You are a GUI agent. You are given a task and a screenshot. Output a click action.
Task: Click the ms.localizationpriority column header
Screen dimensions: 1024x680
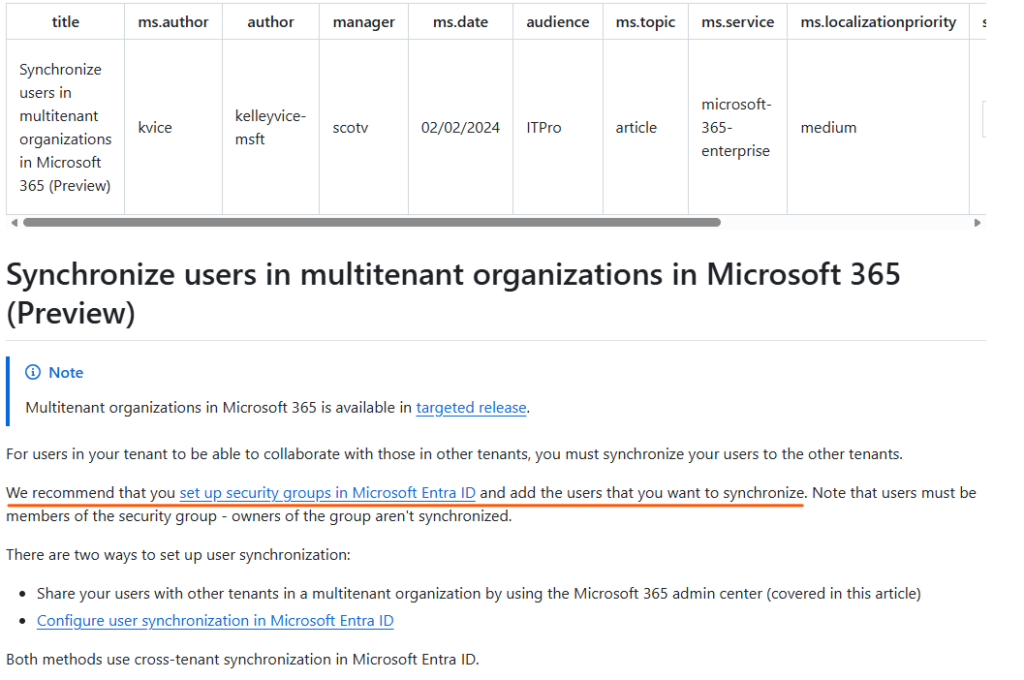click(878, 22)
